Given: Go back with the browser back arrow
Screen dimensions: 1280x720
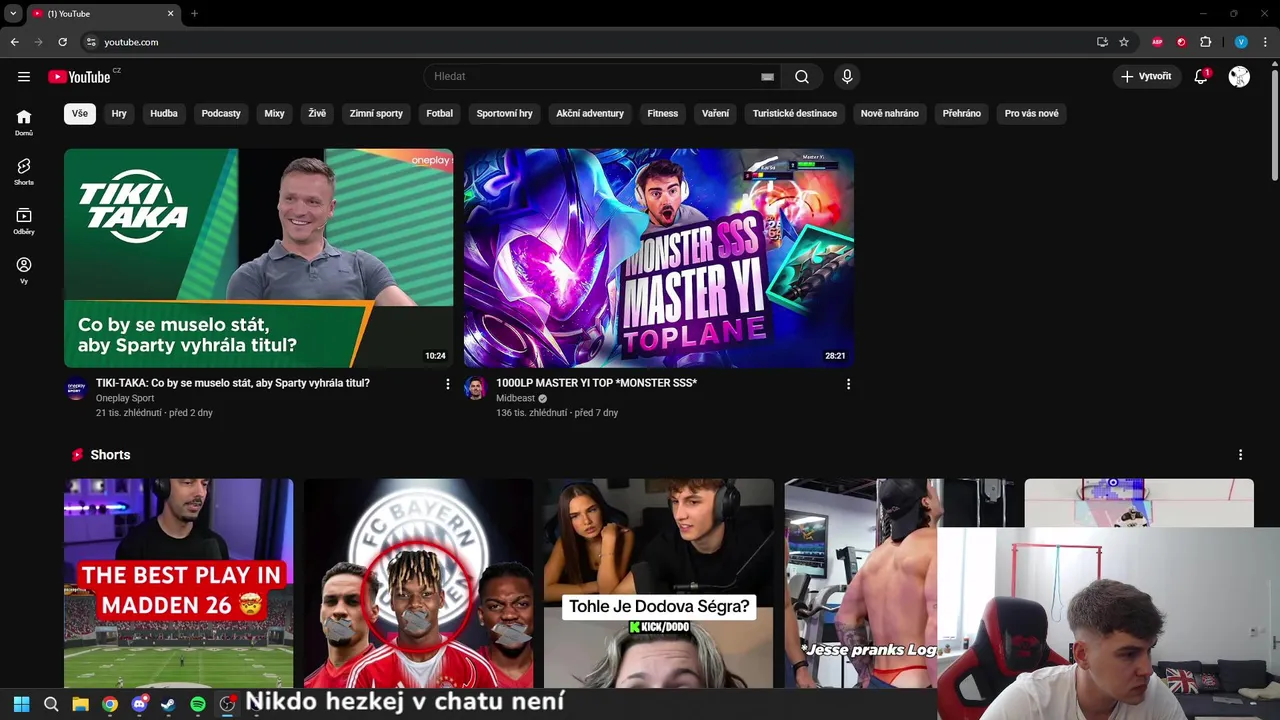Looking at the screenshot, I should click(x=14, y=42).
